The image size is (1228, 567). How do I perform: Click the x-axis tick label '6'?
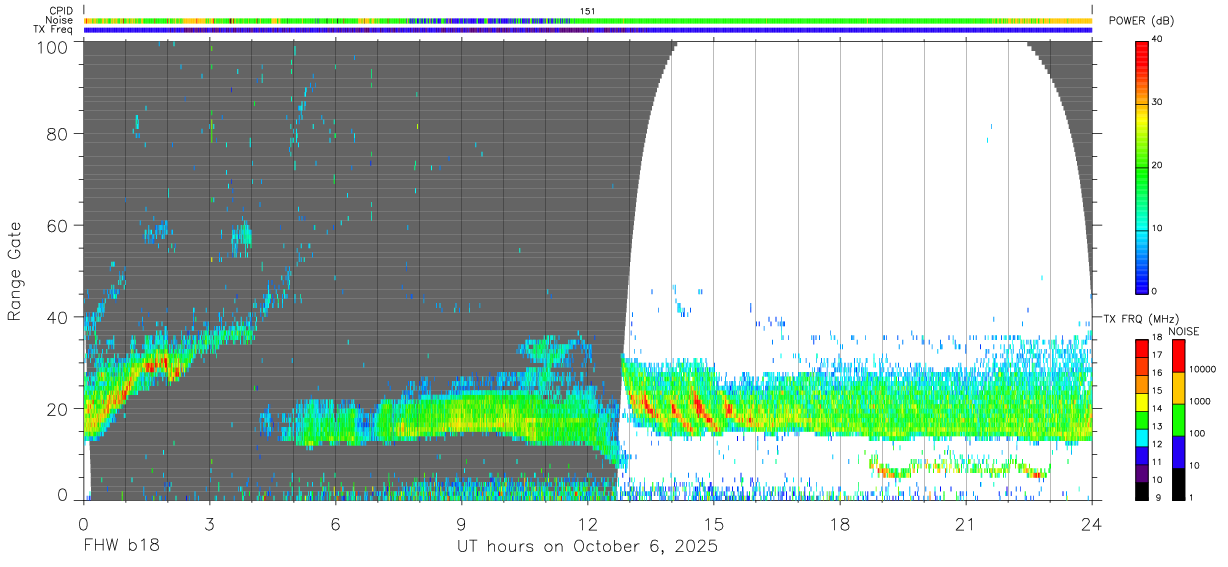(335, 523)
